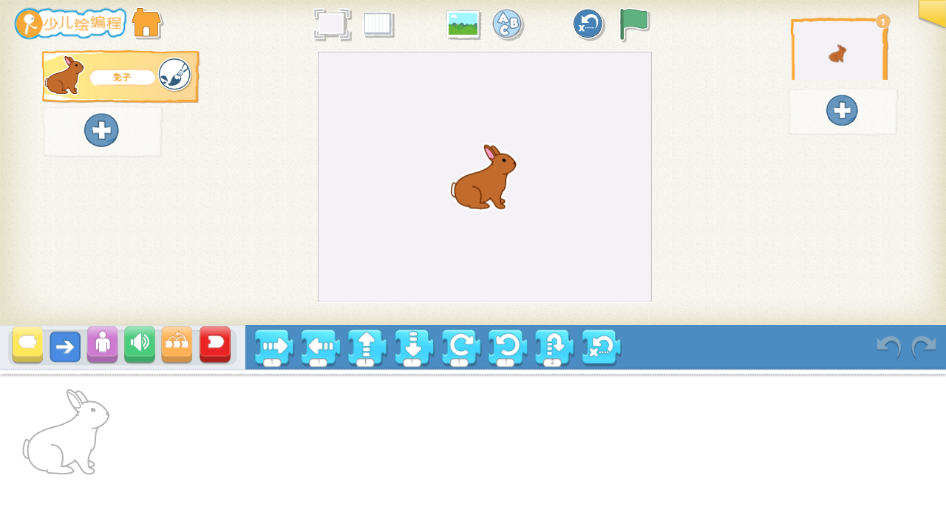The height and width of the screenshot is (532, 946).
Task: Select the page 1 thumbnail
Action: coord(839,52)
